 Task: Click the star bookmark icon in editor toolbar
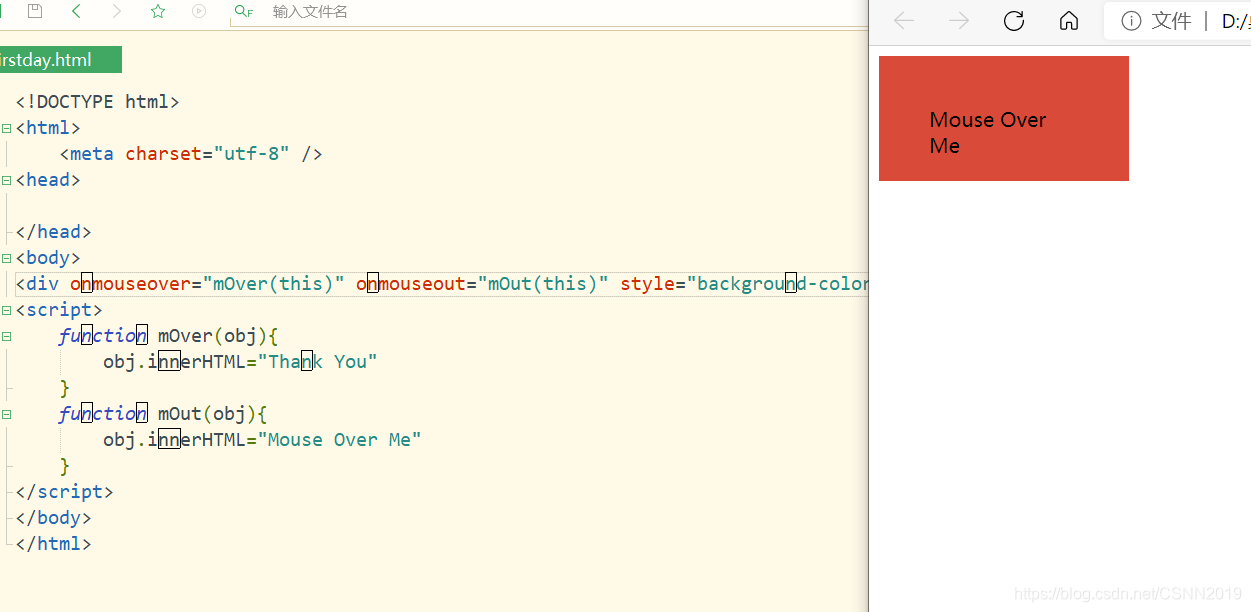pyautogui.click(x=158, y=11)
